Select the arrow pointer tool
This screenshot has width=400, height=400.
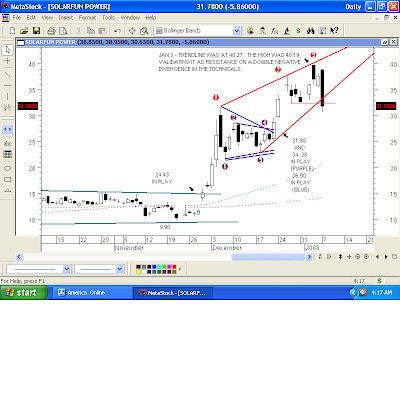tap(8, 50)
